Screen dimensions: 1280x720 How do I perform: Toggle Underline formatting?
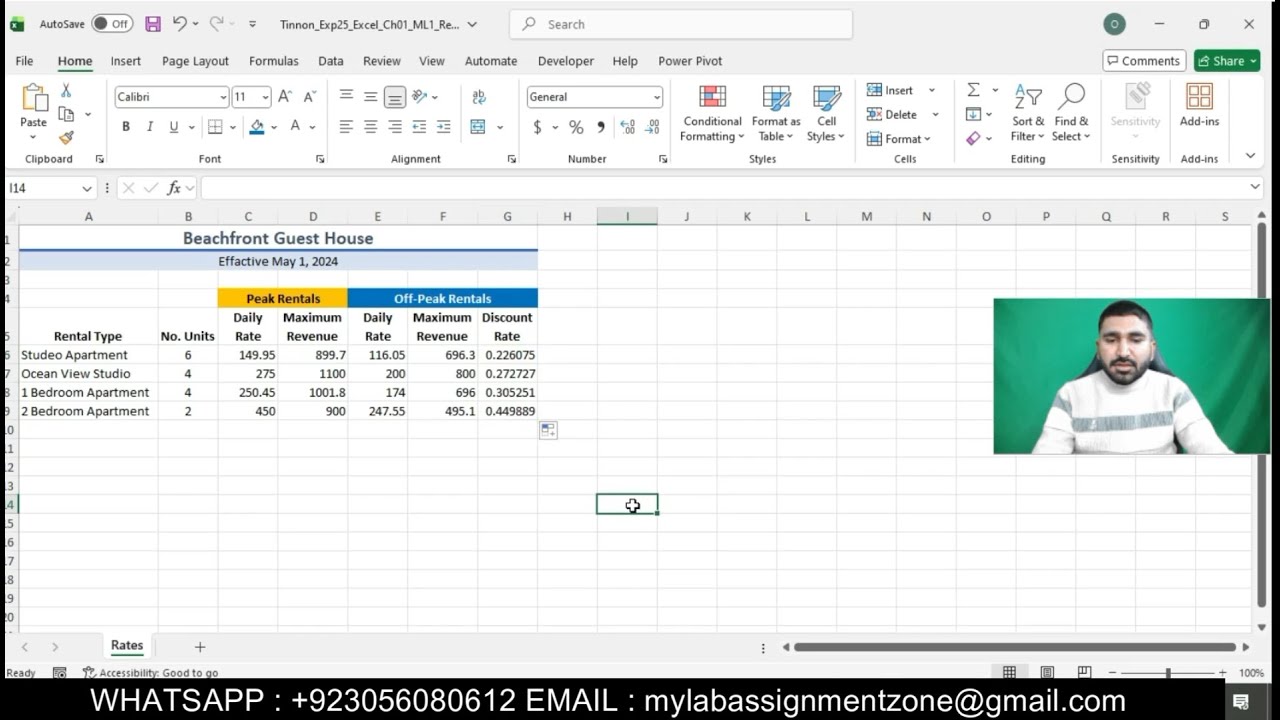(174, 127)
